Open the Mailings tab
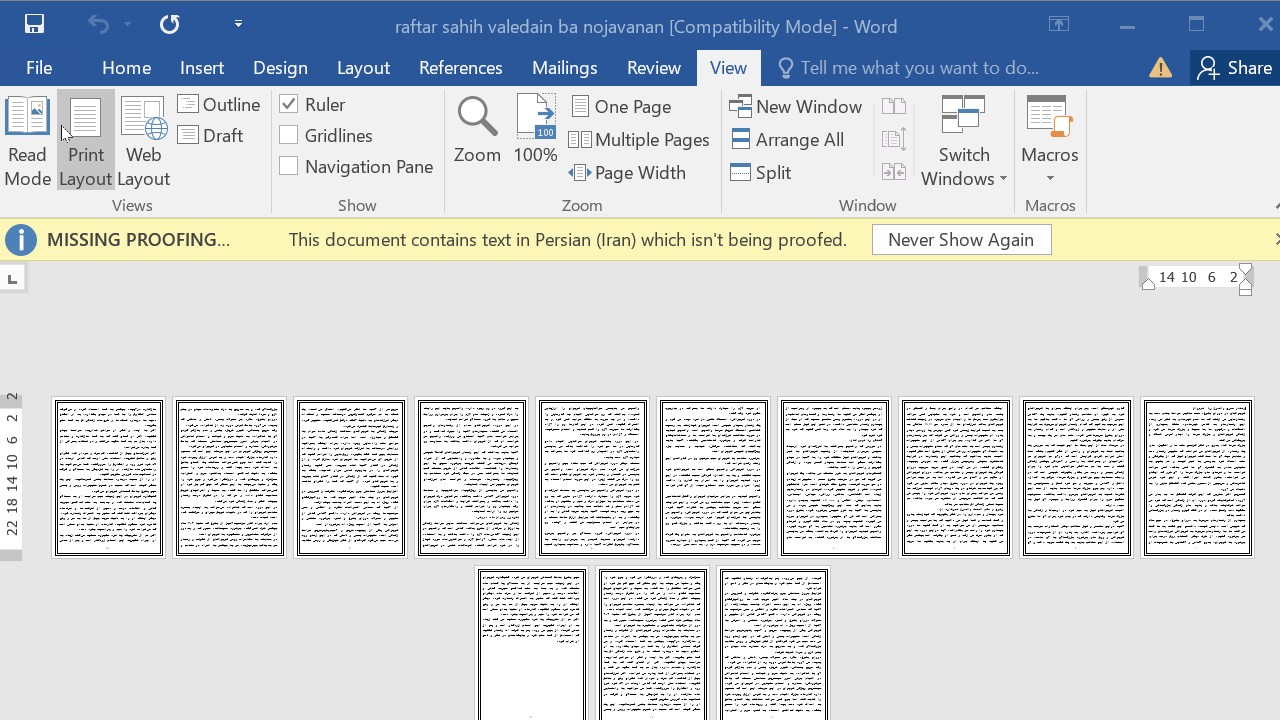The width and height of the screenshot is (1280, 720). coord(564,68)
